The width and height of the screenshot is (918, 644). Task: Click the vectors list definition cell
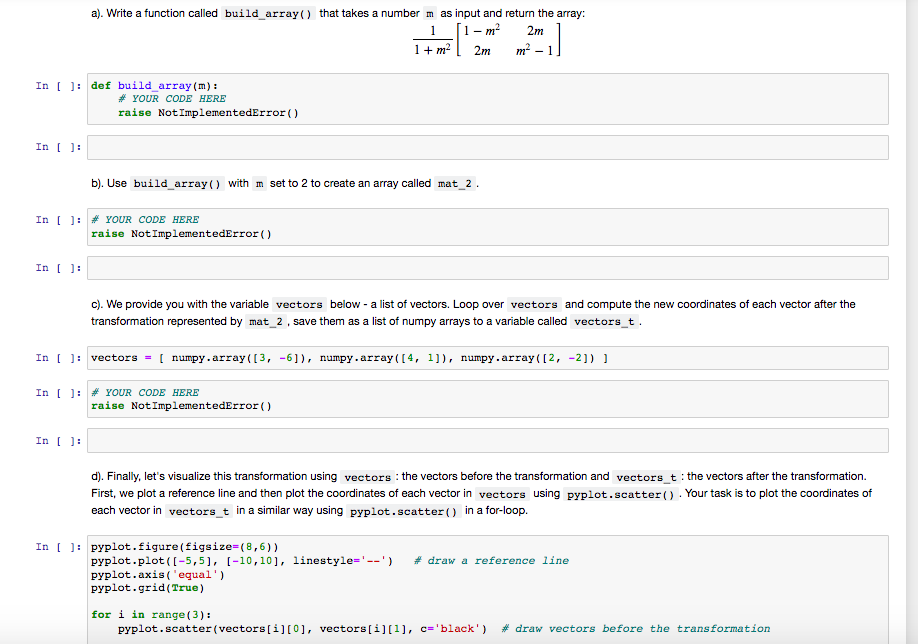(x=400, y=357)
